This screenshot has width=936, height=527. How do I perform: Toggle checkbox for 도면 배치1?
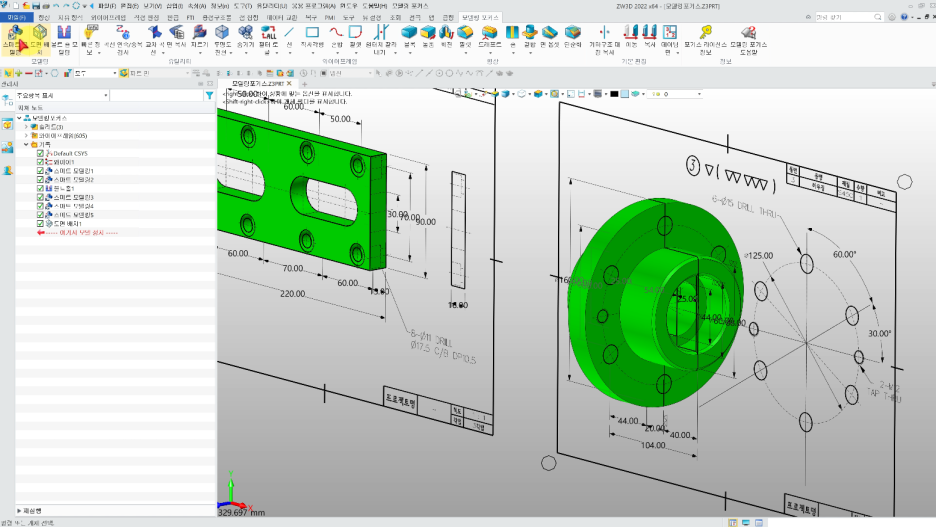[40, 223]
